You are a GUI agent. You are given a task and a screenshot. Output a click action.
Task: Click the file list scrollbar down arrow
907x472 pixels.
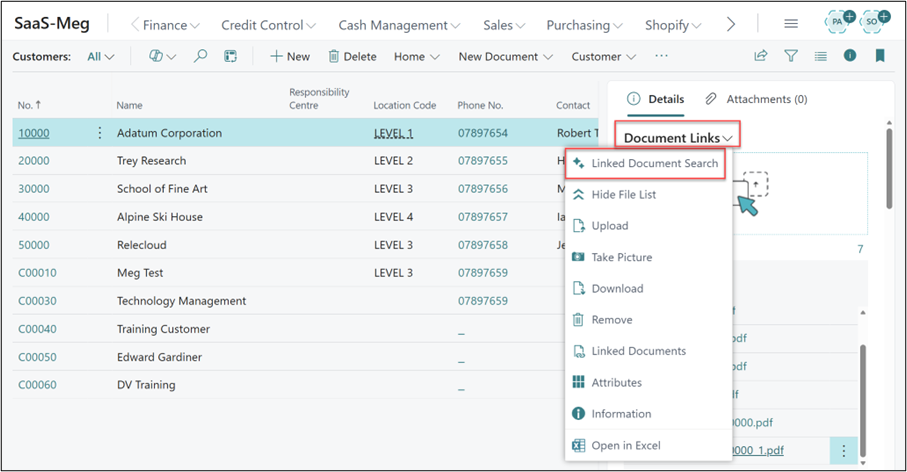(x=862, y=462)
